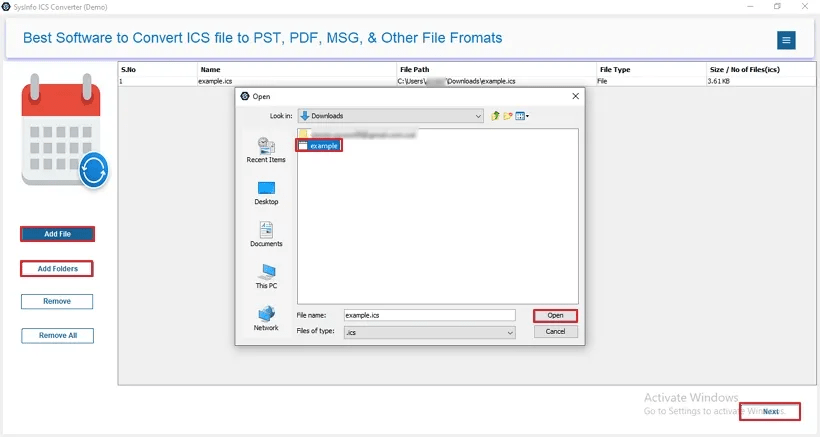Click Cancel in the Open dialog
The height and width of the screenshot is (437, 820).
[555, 331]
